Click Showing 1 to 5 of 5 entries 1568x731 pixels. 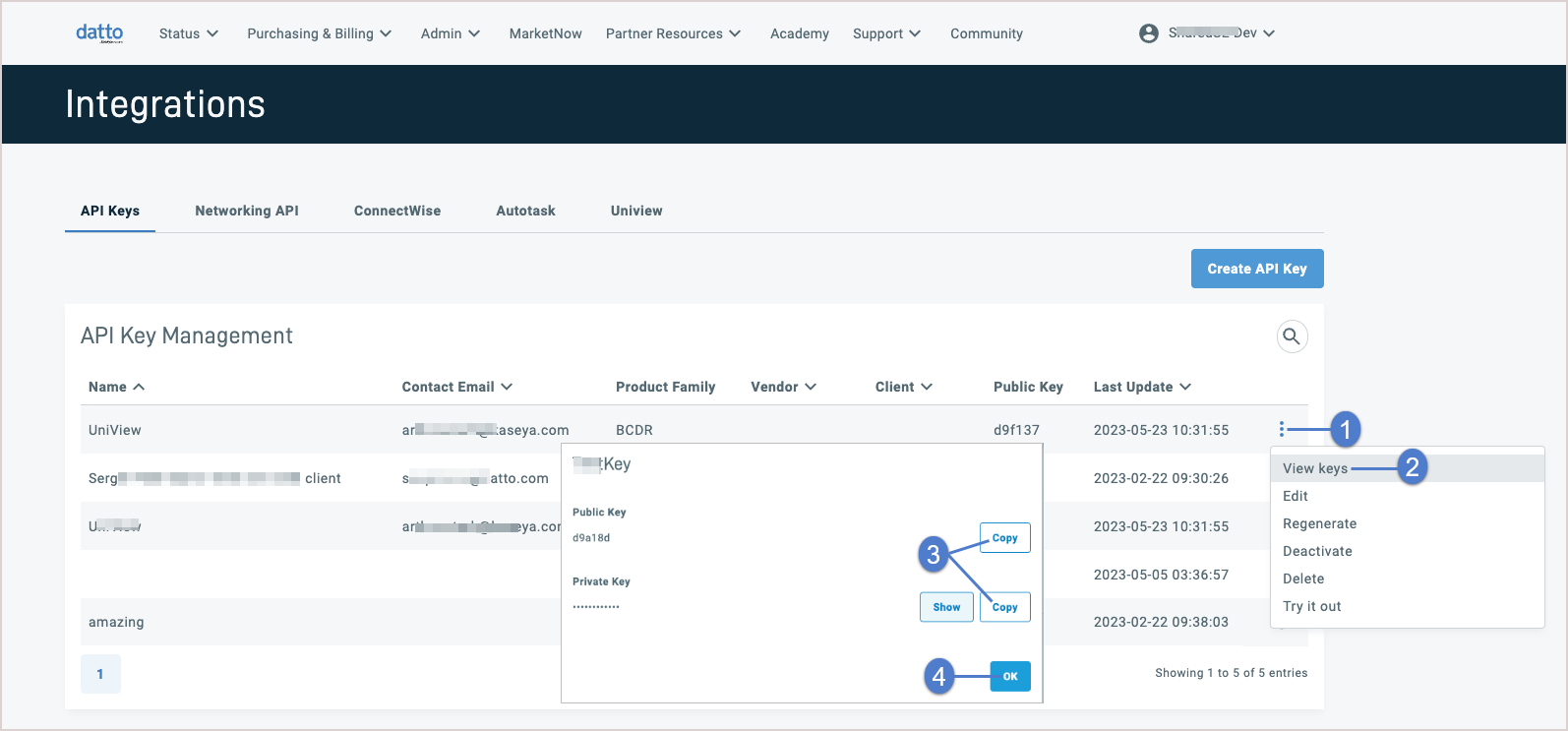point(1232,673)
